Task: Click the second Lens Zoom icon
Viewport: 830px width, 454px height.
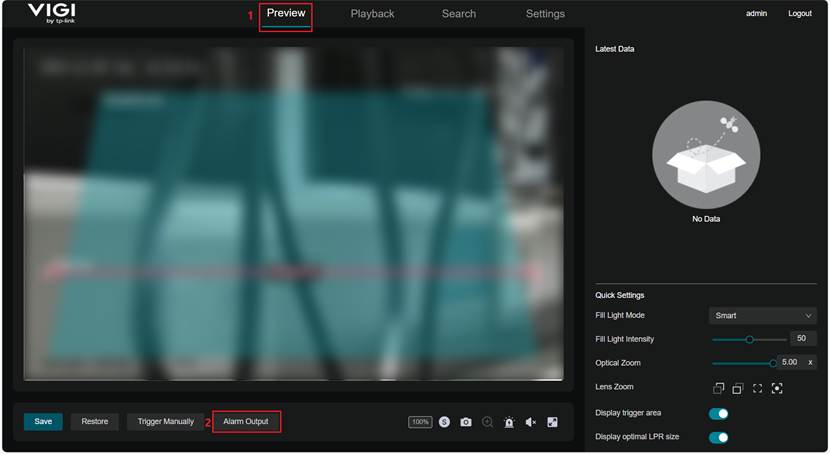Action: (x=738, y=388)
